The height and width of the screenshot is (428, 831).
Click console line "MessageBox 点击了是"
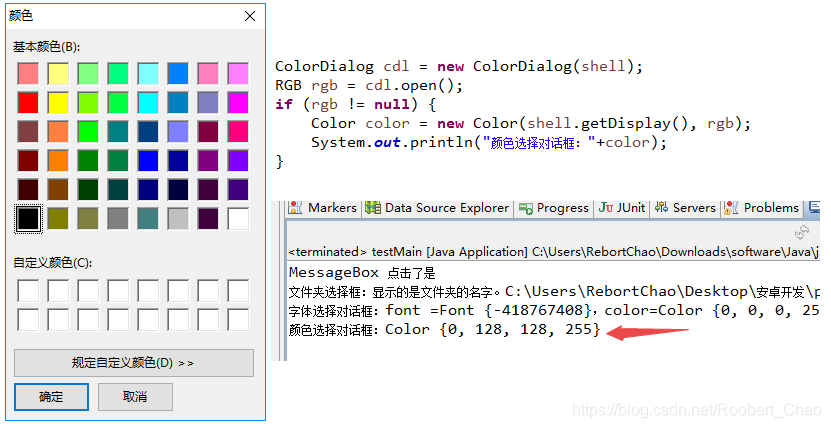pyautogui.click(x=362, y=273)
